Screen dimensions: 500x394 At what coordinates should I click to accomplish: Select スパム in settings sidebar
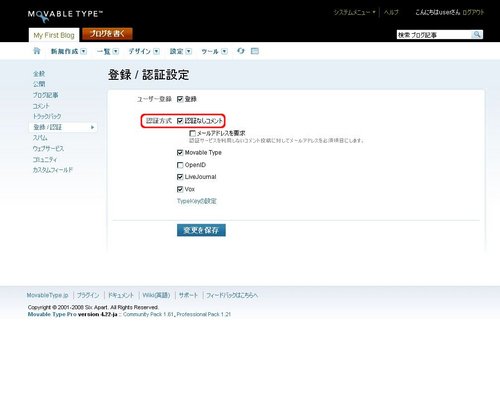(40, 138)
